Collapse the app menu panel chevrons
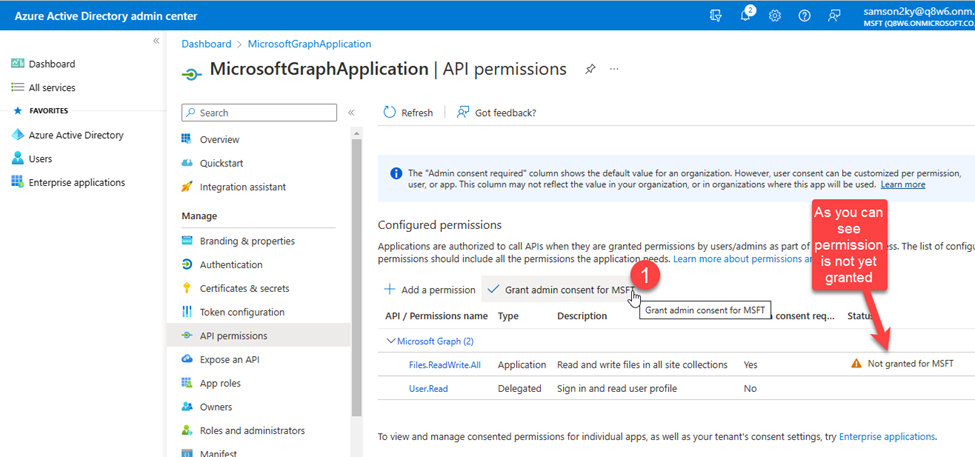This screenshot has width=975, height=457. pos(351,113)
